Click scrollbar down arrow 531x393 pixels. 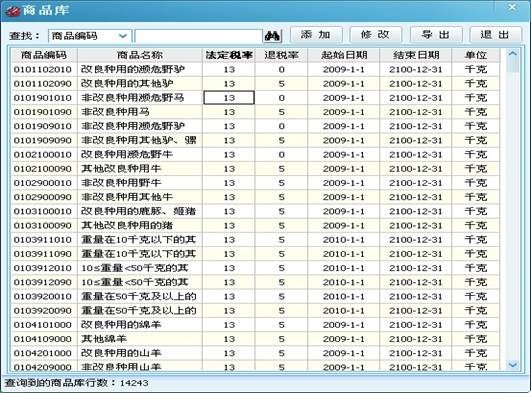click(513, 365)
